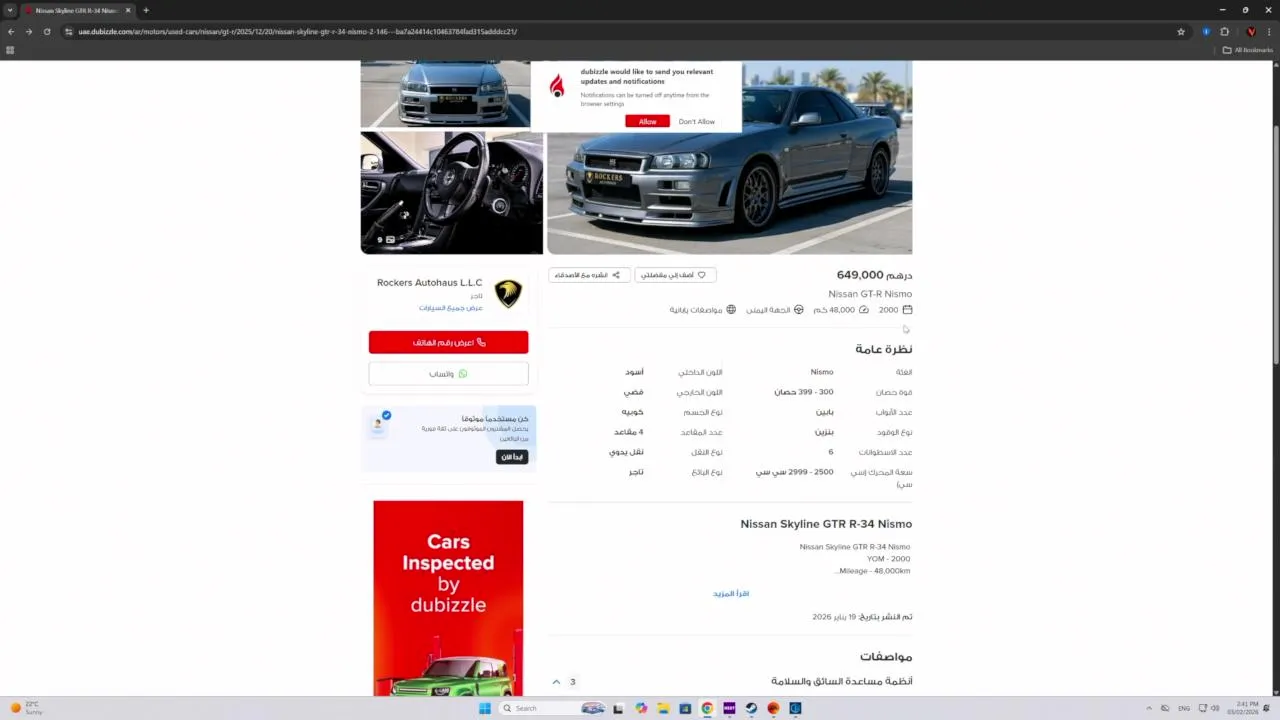This screenshot has height=720, width=1280.
Task: Open Steam from the taskbar
Action: [x=751, y=708]
